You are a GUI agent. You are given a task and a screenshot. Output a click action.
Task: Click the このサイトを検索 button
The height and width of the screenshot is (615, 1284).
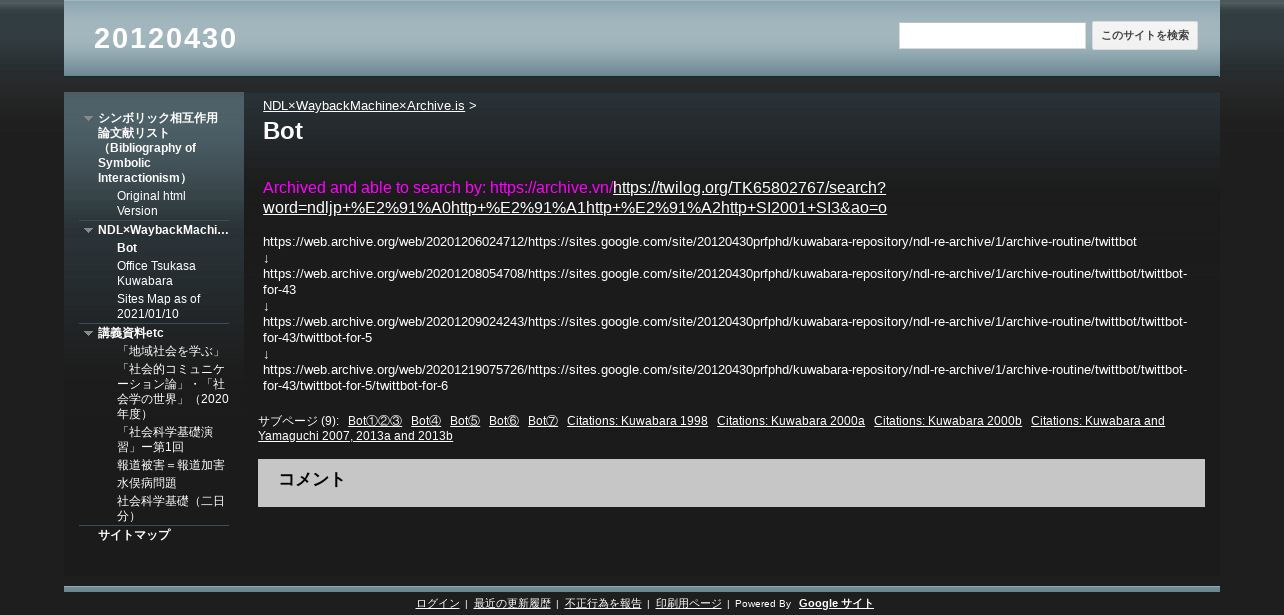click(x=1145, y=36)
